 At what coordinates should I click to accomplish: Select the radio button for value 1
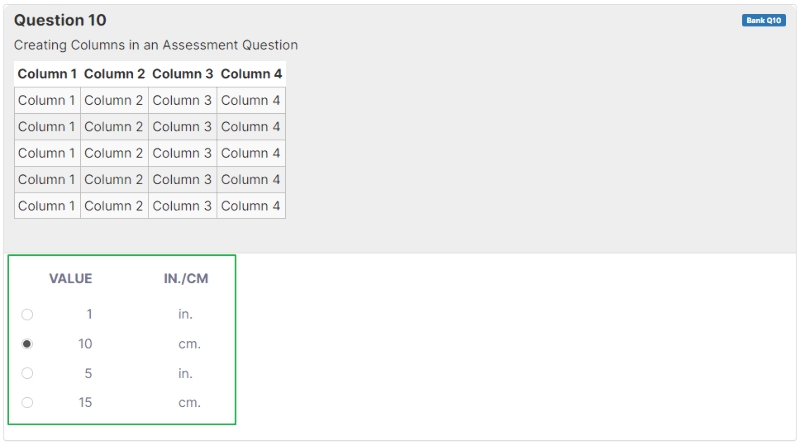tap(27, 314)
